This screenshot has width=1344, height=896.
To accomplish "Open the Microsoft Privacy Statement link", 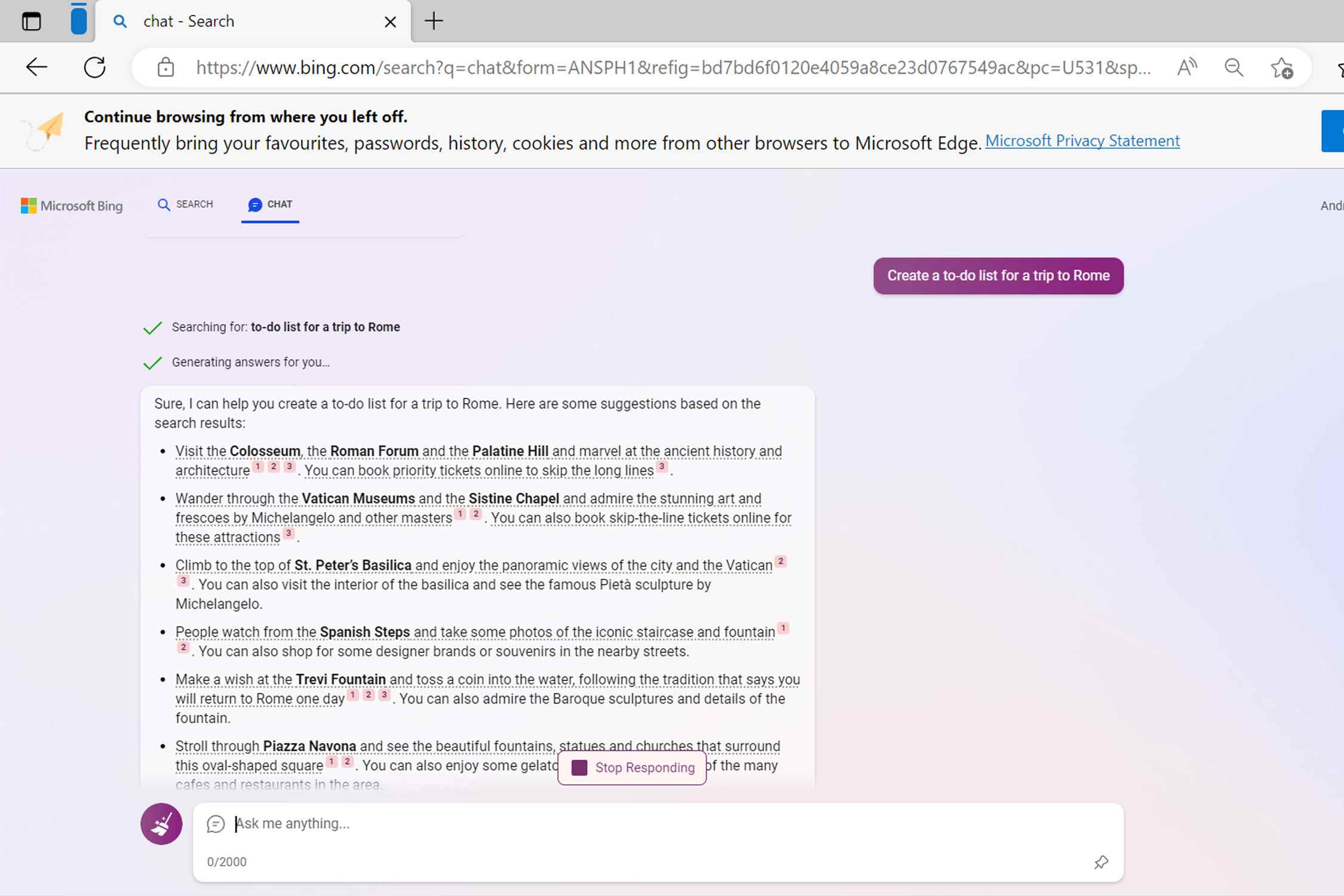I will [x=1082, y=141].
